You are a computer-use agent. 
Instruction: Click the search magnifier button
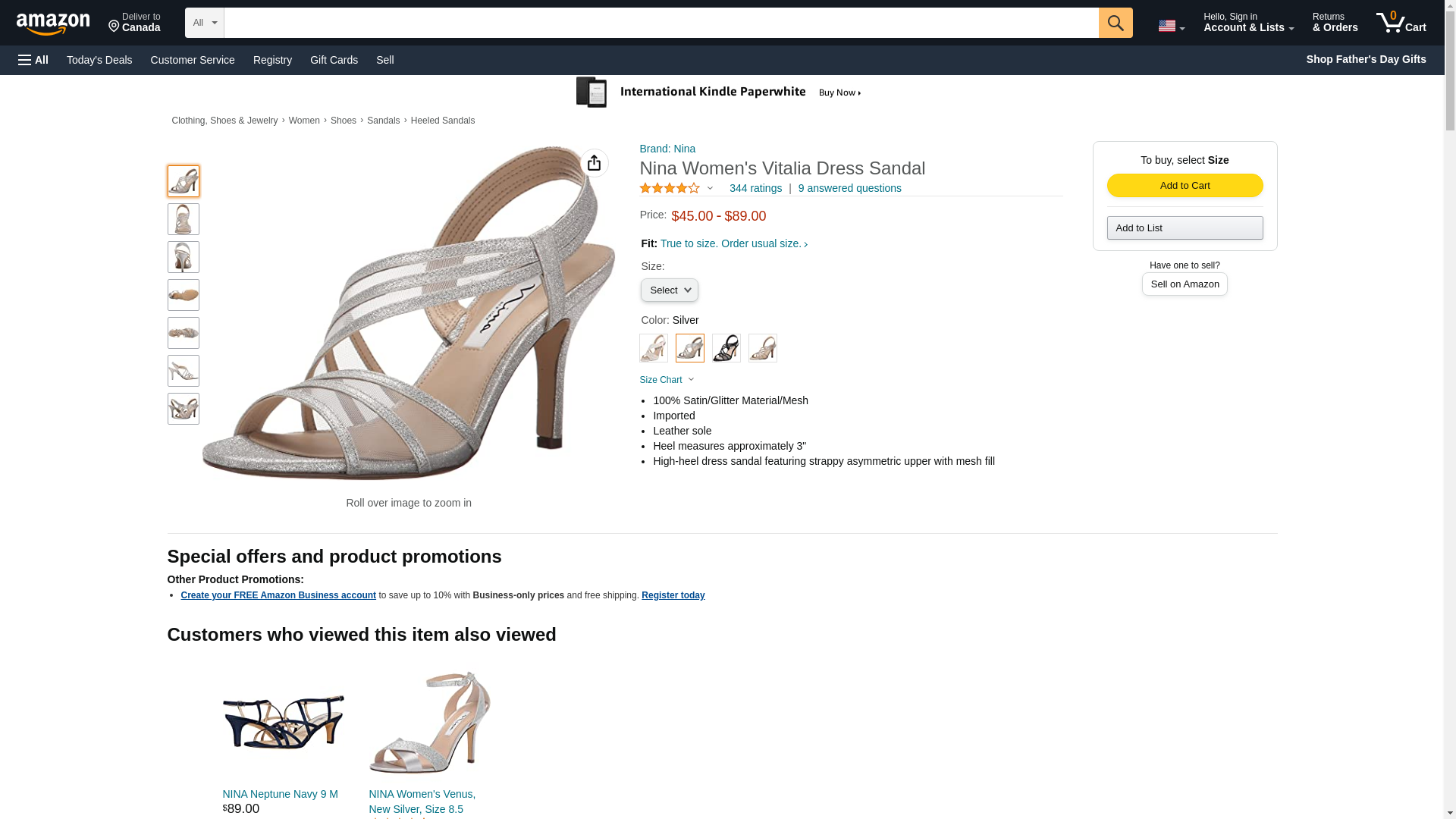(x=1115, y=23)
